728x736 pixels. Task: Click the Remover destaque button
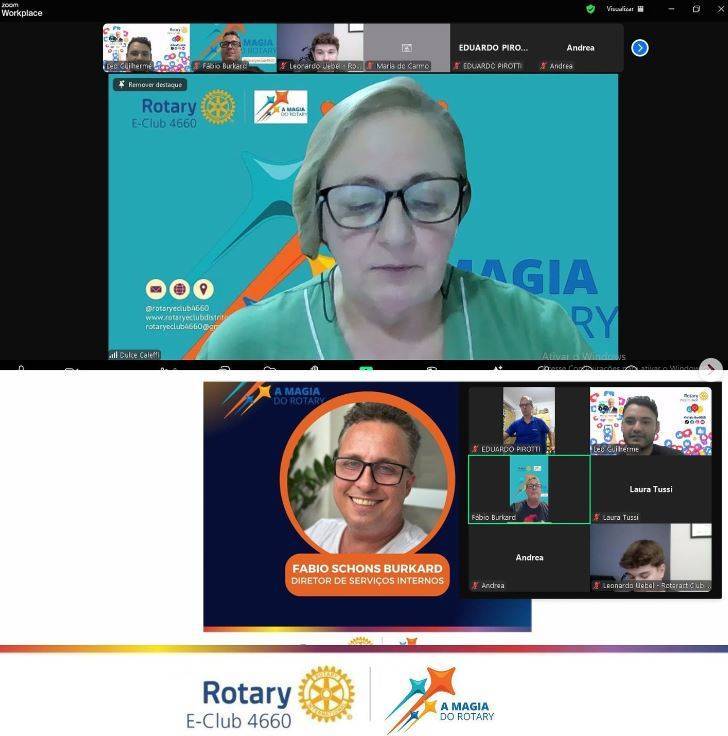[150, 85]
